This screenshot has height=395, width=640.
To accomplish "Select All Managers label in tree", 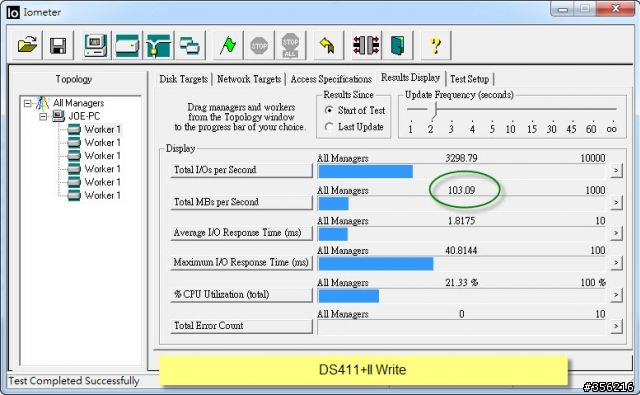I will pos(78,103).
